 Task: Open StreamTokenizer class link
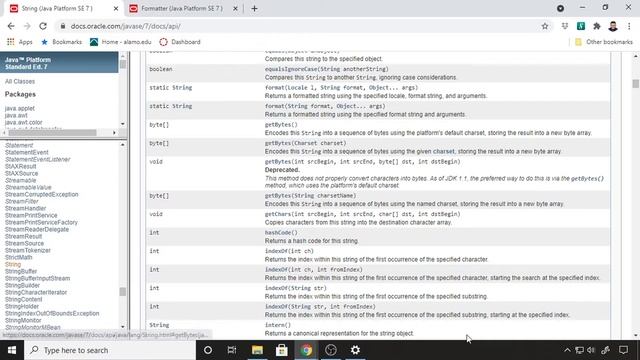pos(28,251)
